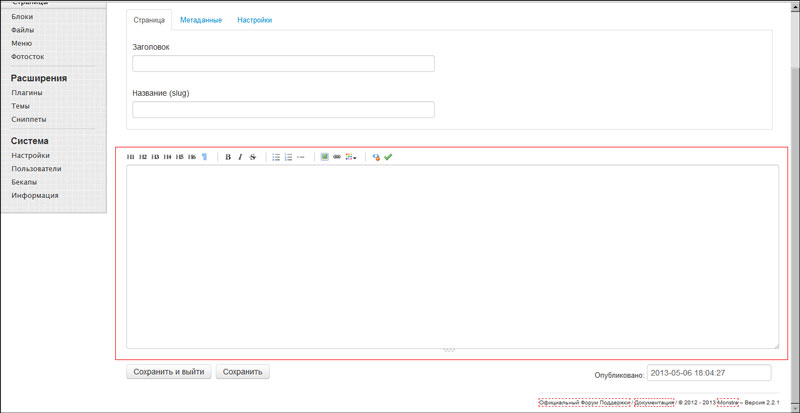
Task: Focus the Название (slug) input field
Action: (x=283, y=110)
